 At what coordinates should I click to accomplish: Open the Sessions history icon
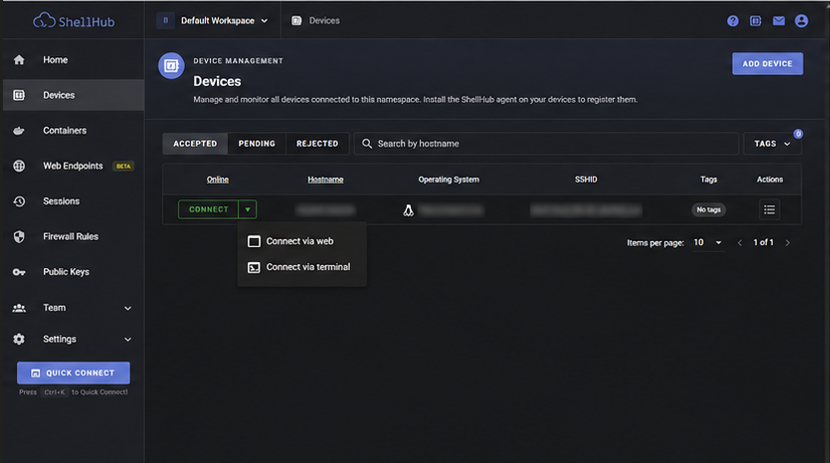pos(19,201)
